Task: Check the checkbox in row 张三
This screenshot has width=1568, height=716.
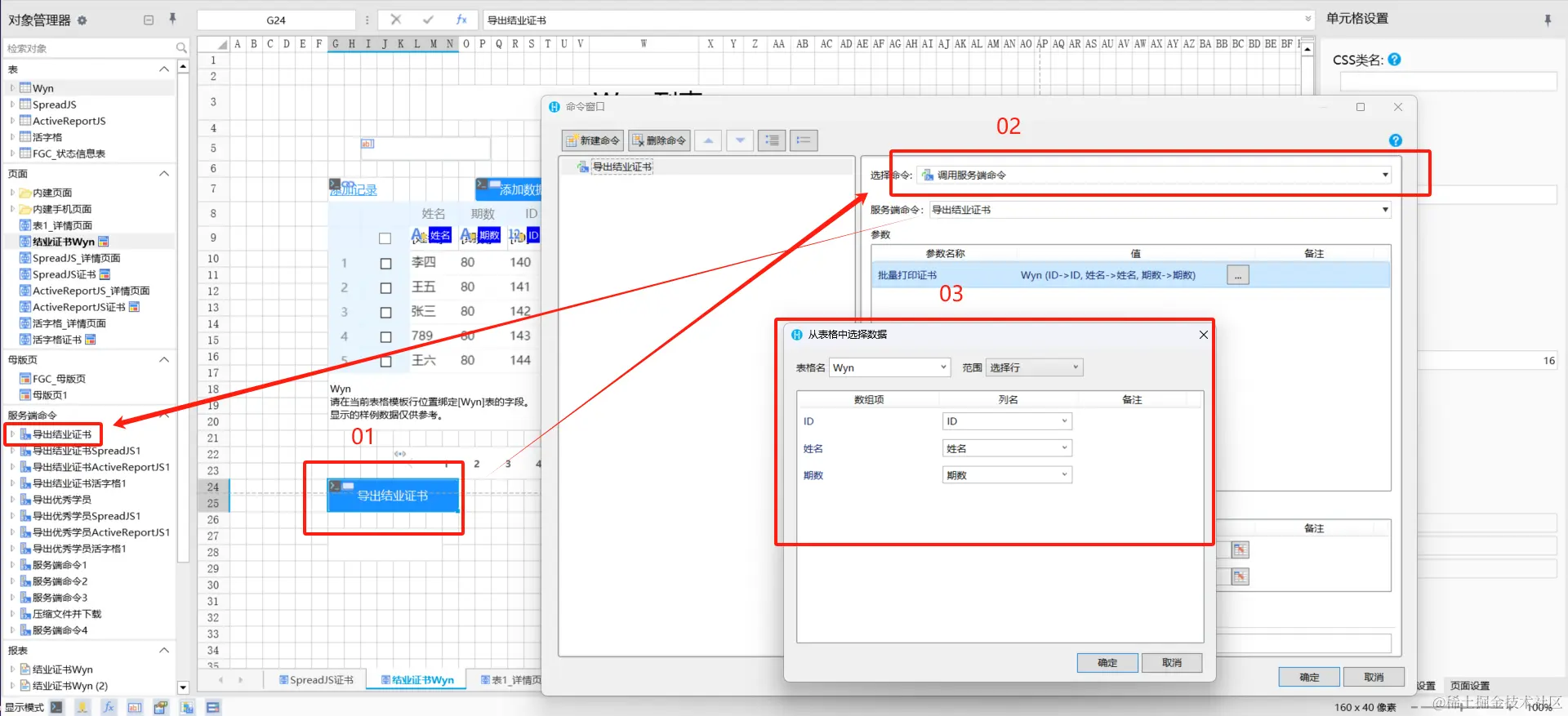Action: click(385, 312)
